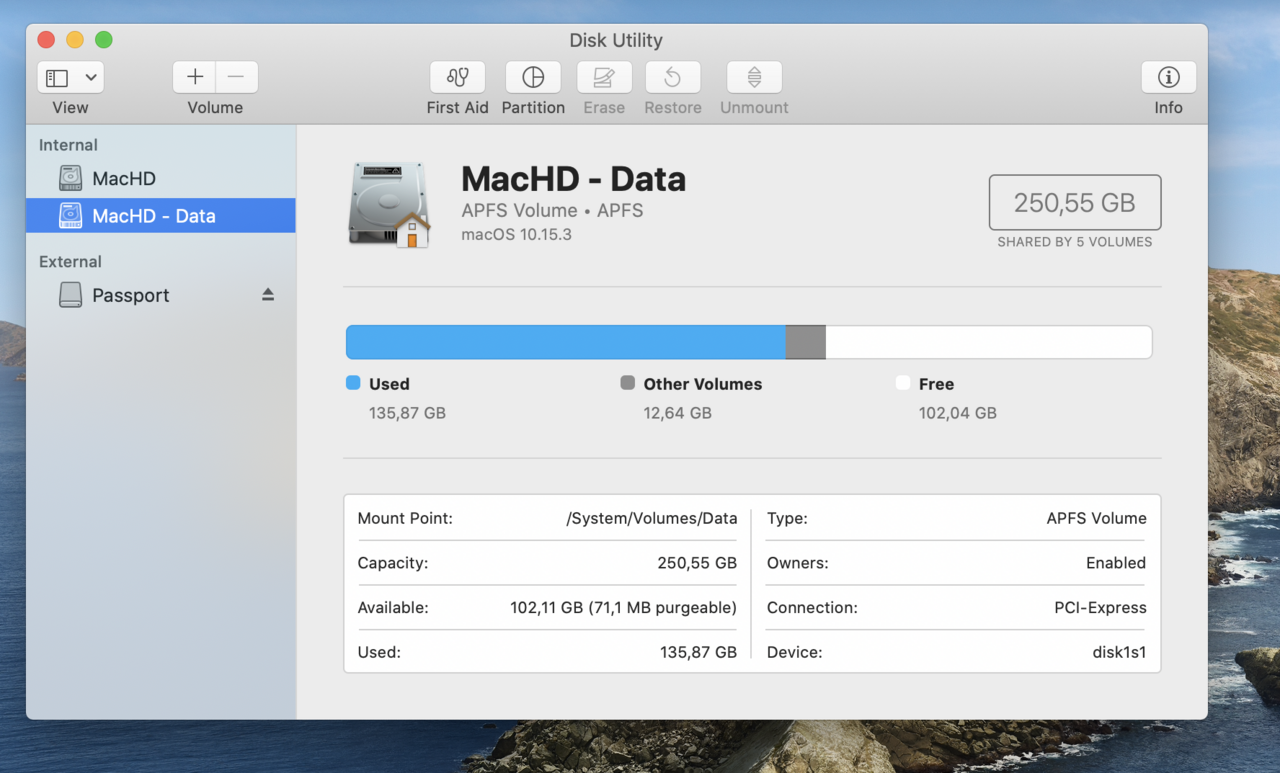Select the MacHD volume in sidebar

tap(161, 178)
